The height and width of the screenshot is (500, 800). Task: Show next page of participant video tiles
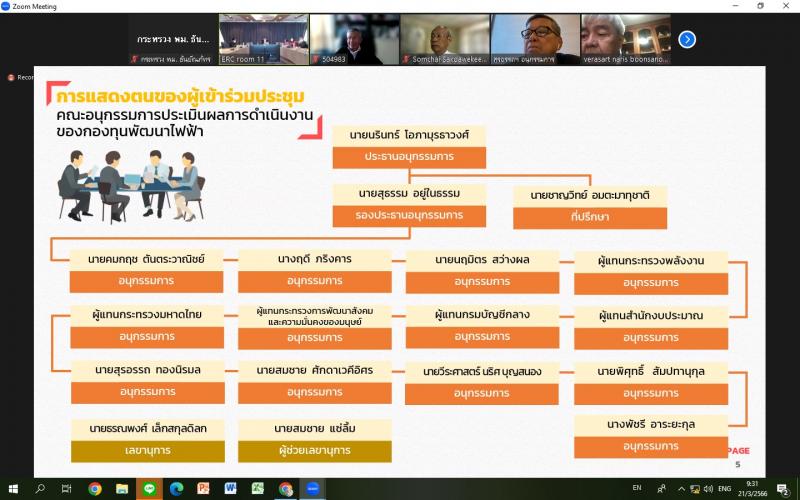coord(687,39)
